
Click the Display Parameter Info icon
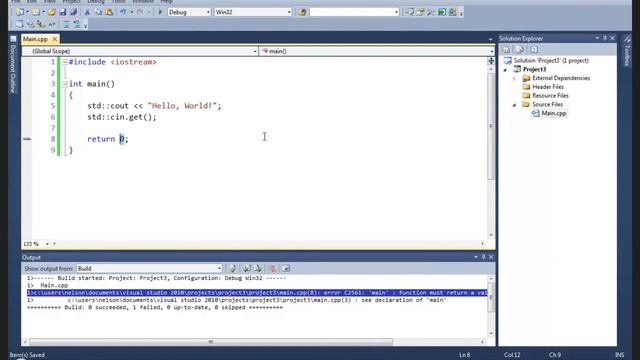pyautogui.click(x=30, y=24)
